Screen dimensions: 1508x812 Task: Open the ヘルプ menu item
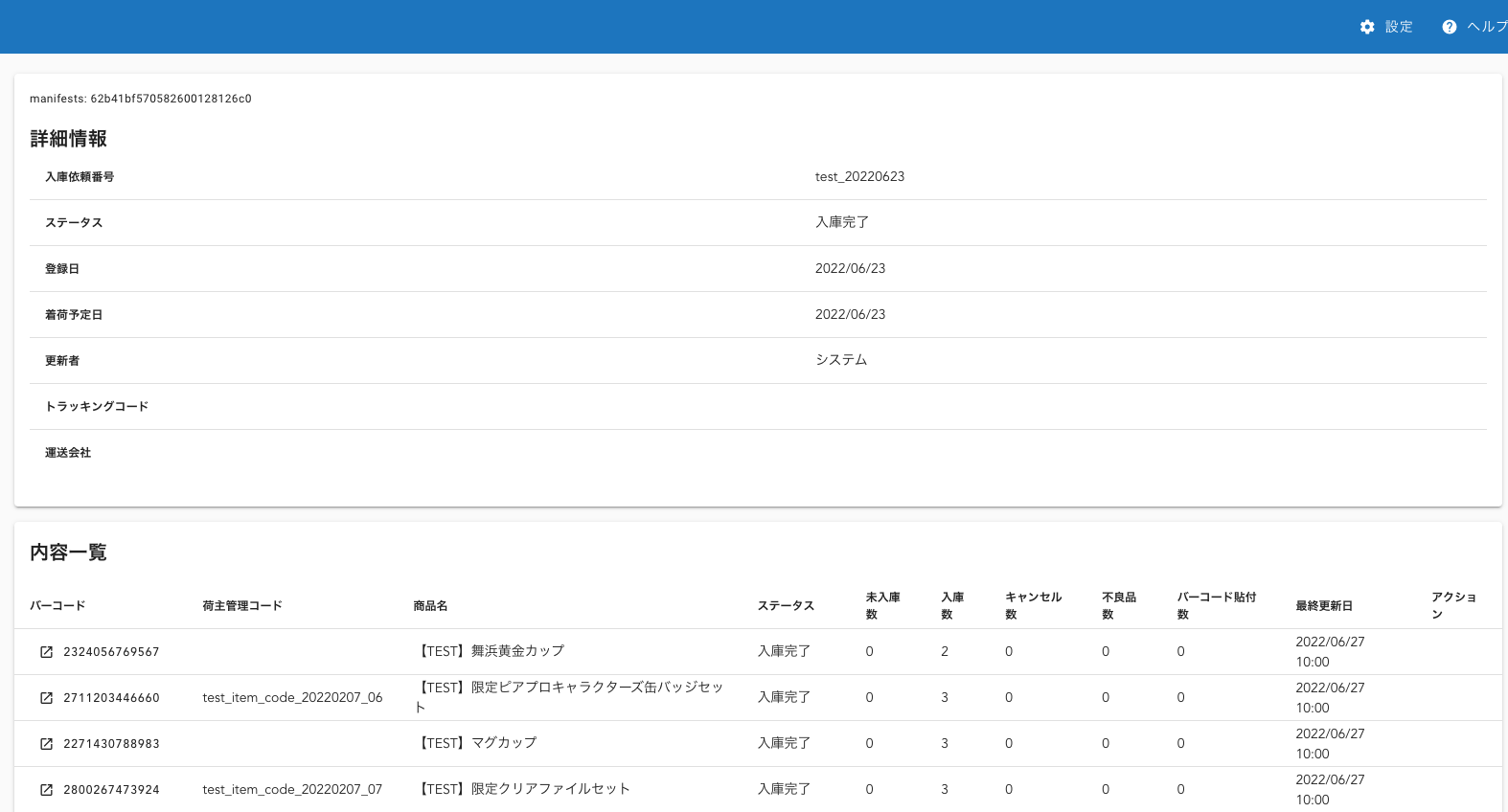click(1486, 27)
